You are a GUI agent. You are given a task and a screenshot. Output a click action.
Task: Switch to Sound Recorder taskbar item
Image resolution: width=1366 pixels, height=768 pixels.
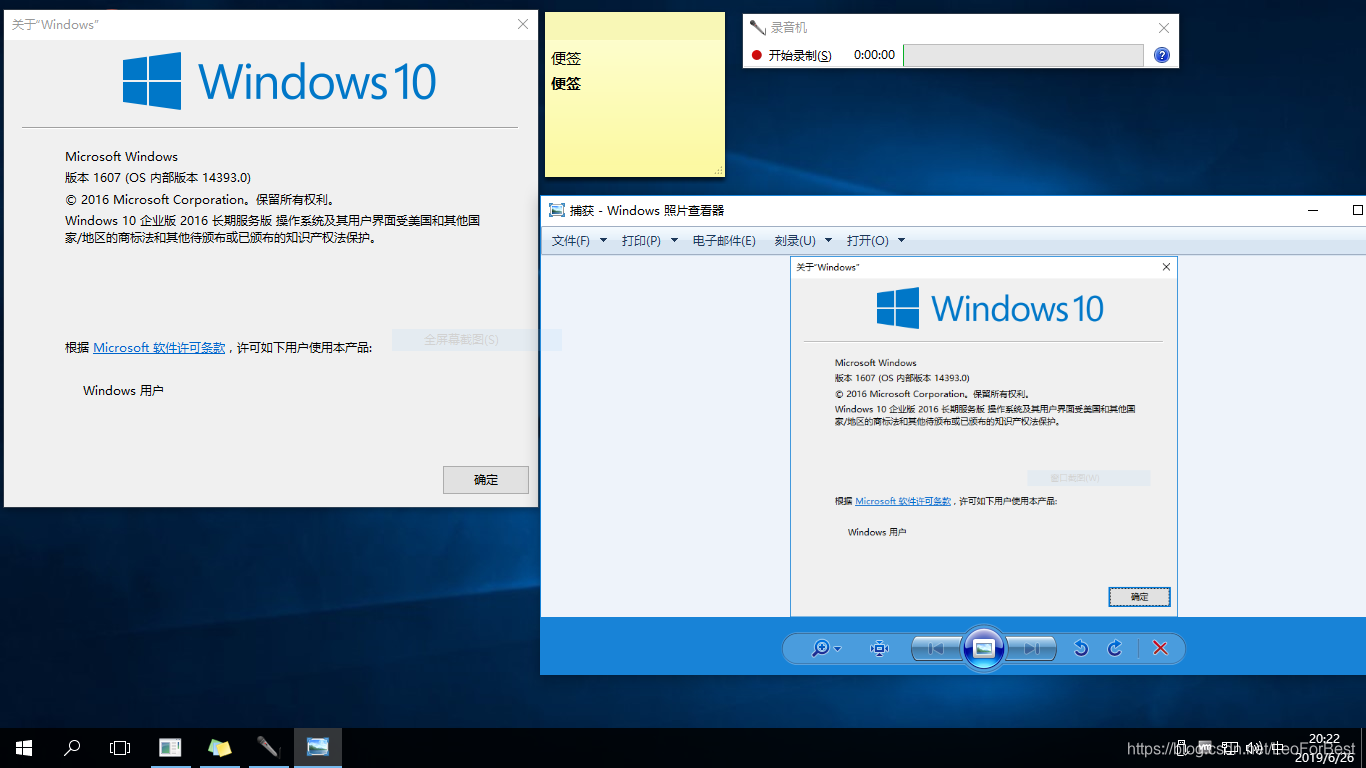[268, 748]
